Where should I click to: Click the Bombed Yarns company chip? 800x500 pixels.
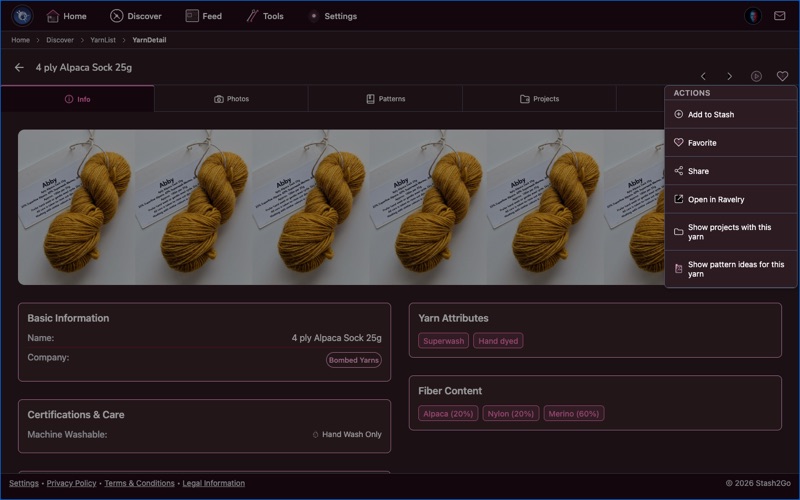pyautogui.click(x=354, y=360)
